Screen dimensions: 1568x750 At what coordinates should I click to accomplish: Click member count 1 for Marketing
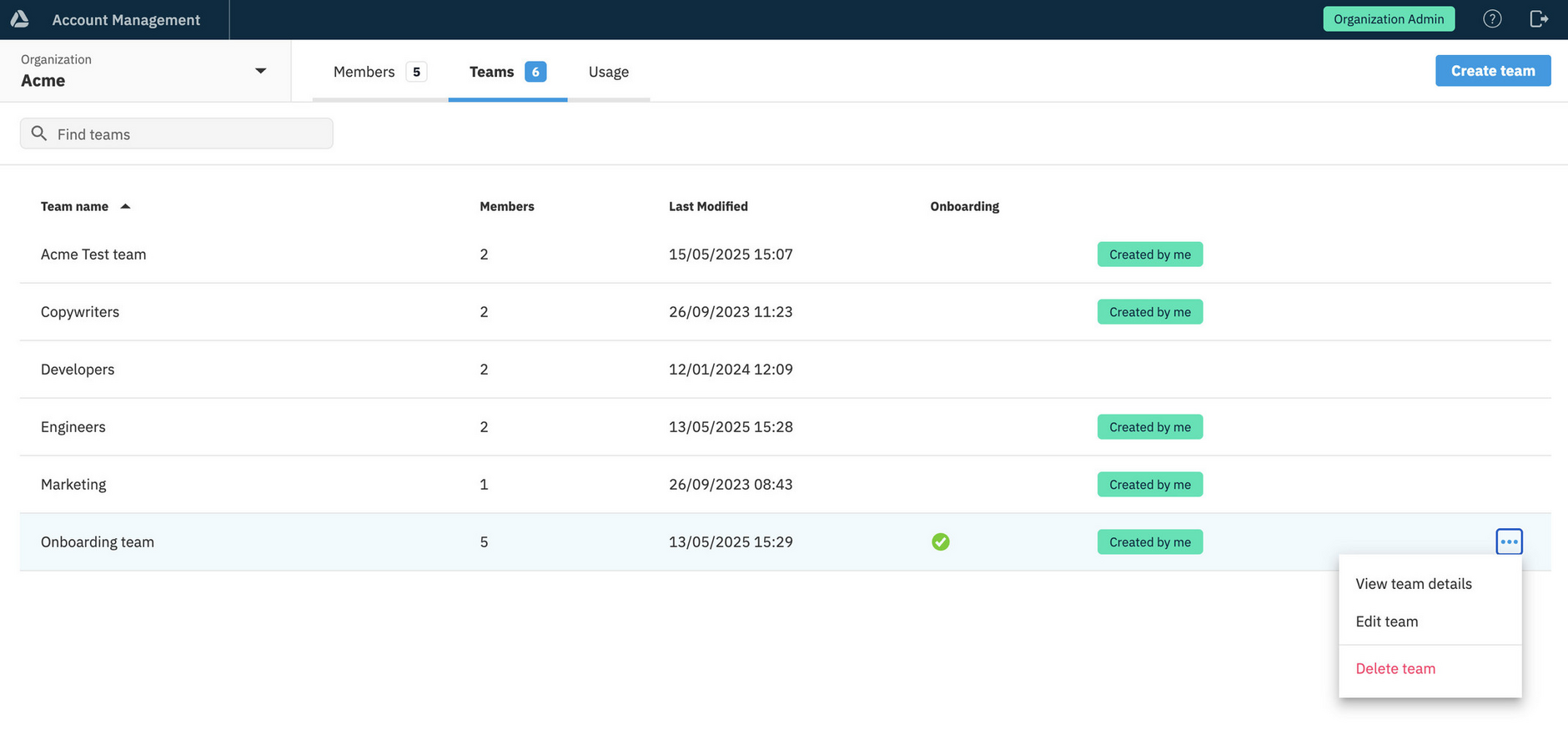pyautogui.click(x=484, y=485)
